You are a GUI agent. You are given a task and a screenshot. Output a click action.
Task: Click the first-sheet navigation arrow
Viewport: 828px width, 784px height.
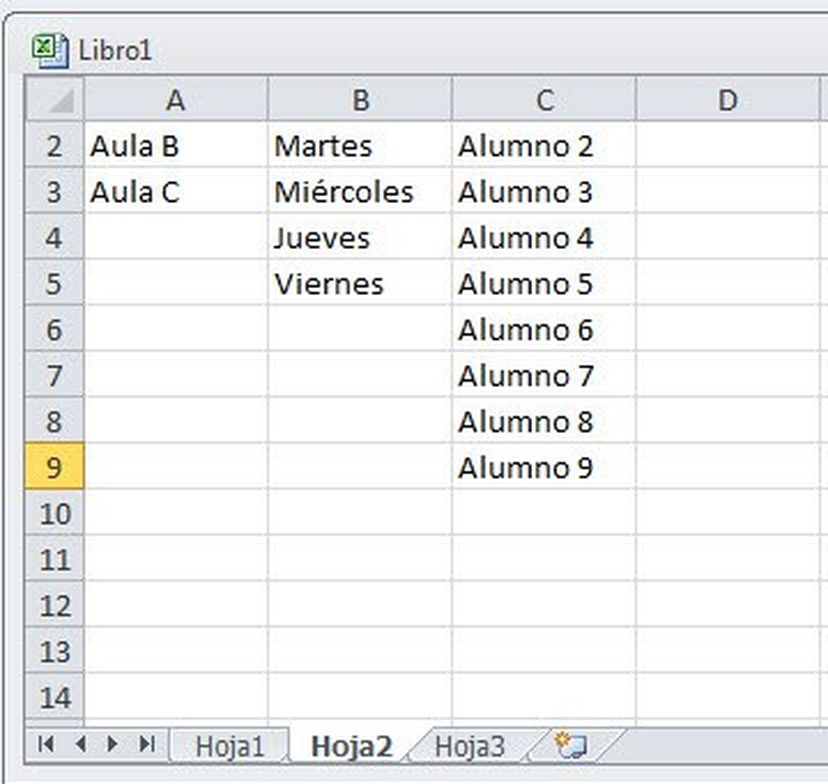45,745
